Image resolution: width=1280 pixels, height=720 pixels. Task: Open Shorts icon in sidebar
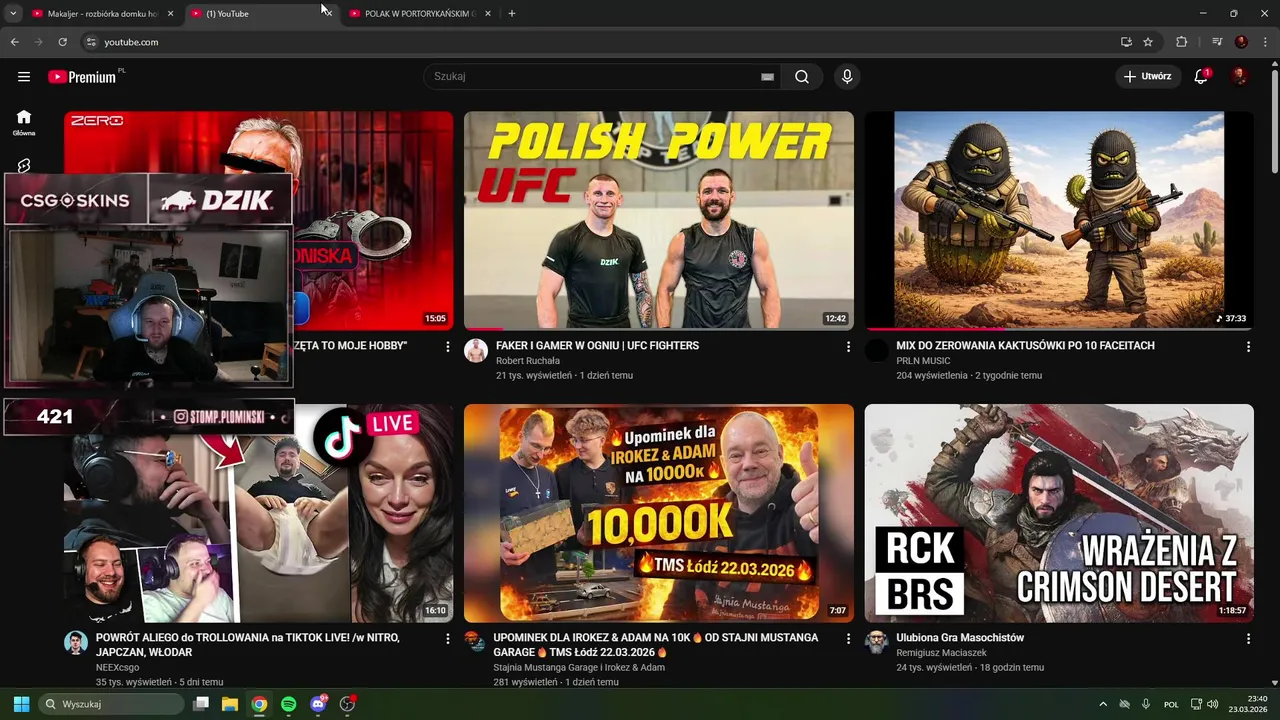tap(24, 166)
